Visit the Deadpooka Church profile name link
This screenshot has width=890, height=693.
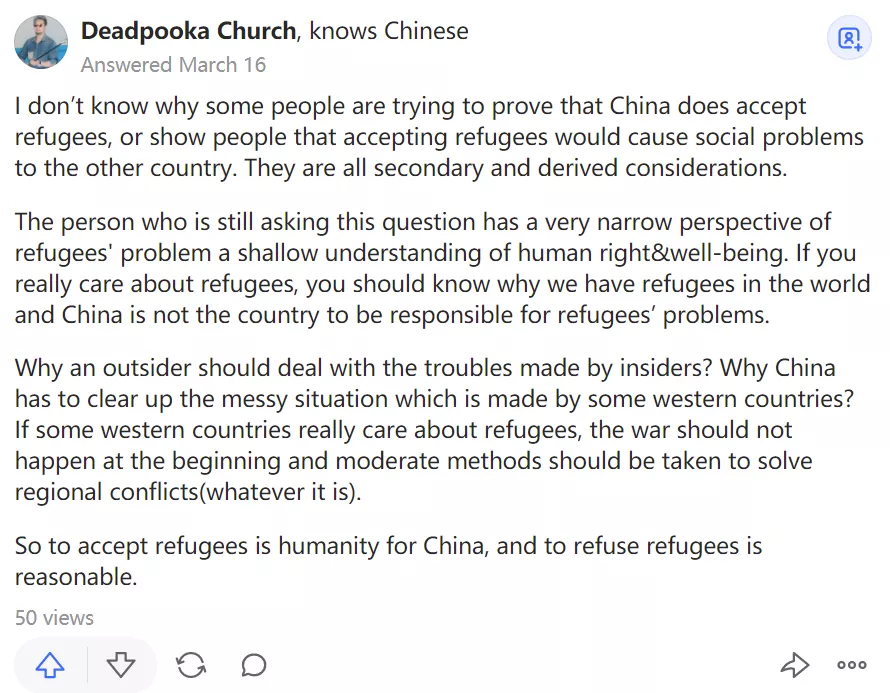point(188,31)
